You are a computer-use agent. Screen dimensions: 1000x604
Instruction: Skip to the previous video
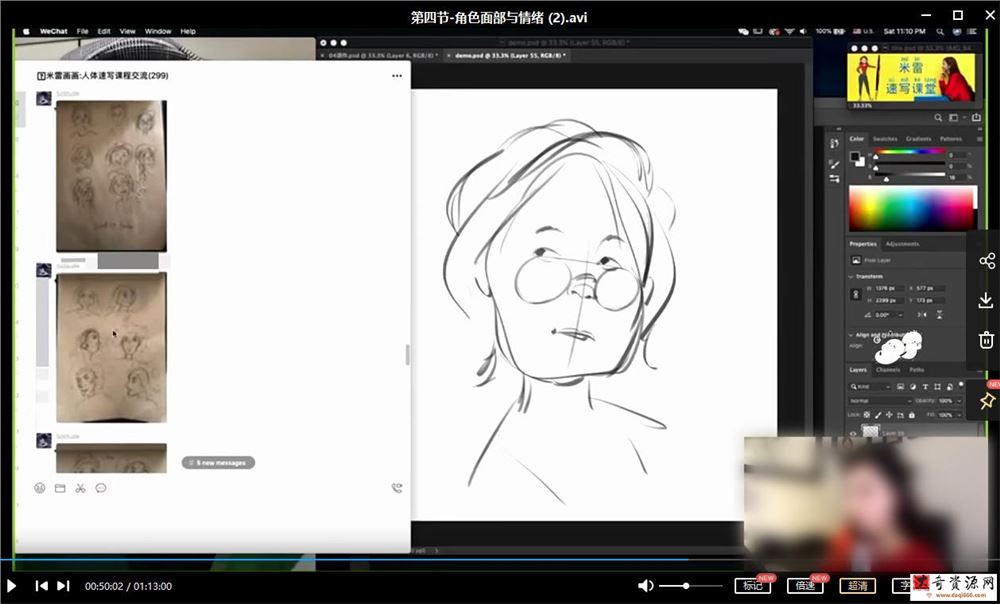pos(41,586)
